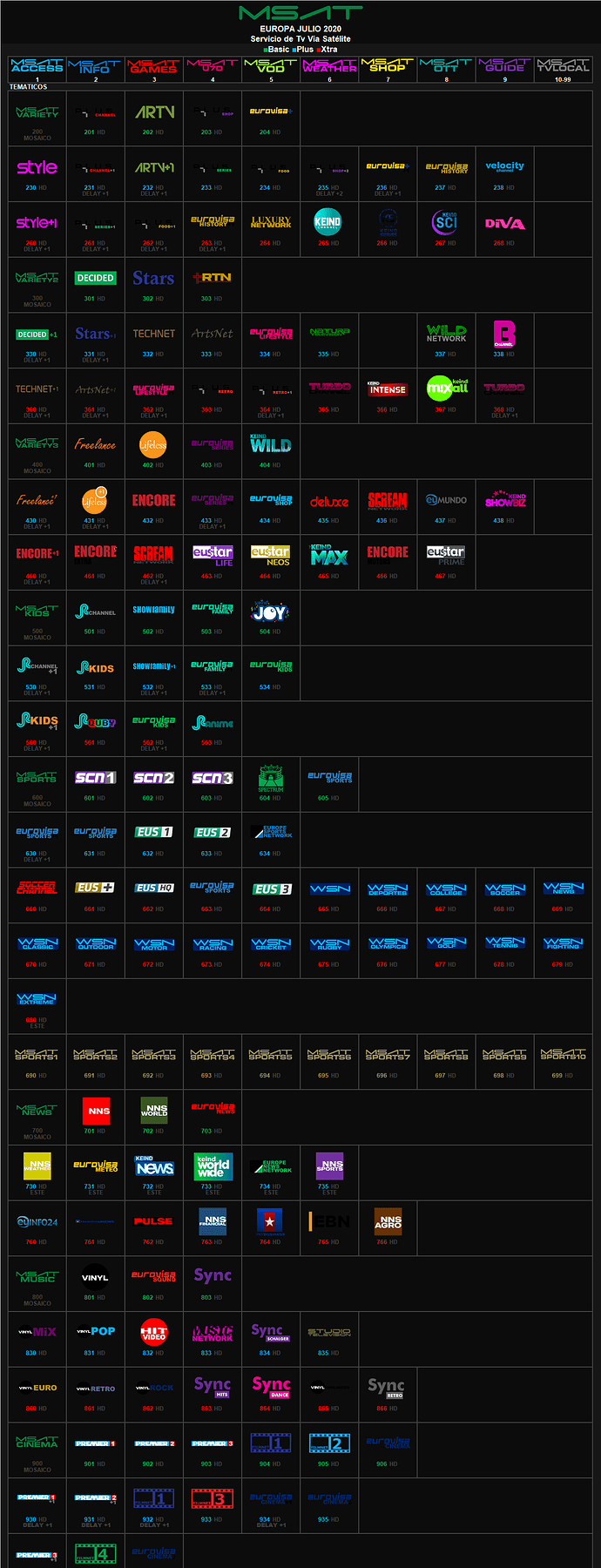Click the green Spectrum logo on 604
Image resolution: width=601 pixels, height=1568 pixels.
pos(271,778)
